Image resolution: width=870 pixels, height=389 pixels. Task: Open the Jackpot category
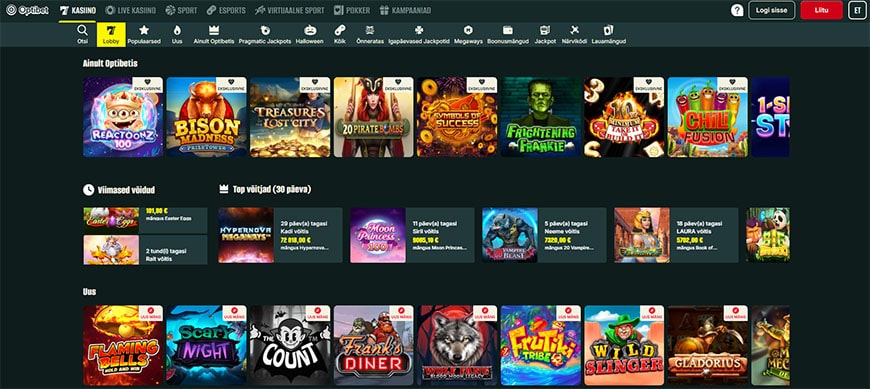(x=545, y=34)
